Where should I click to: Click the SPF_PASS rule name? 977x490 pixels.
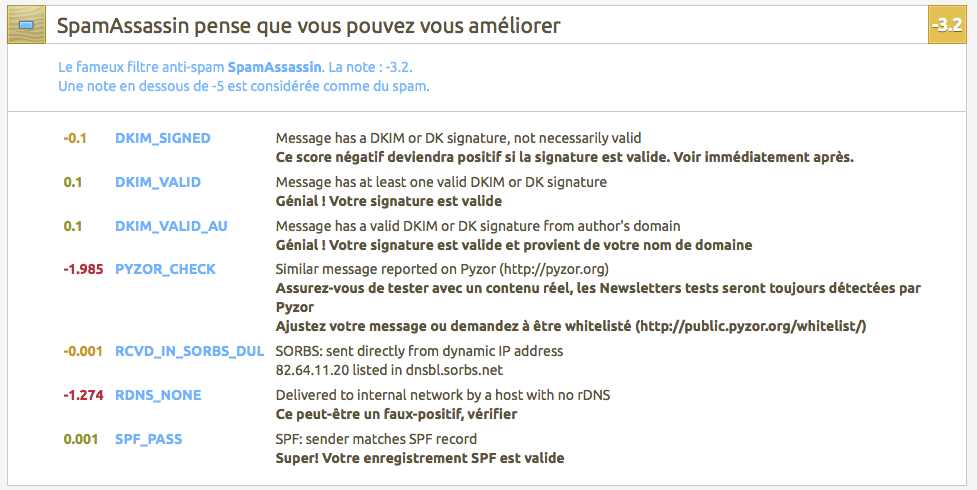click(x=149, y=439)
